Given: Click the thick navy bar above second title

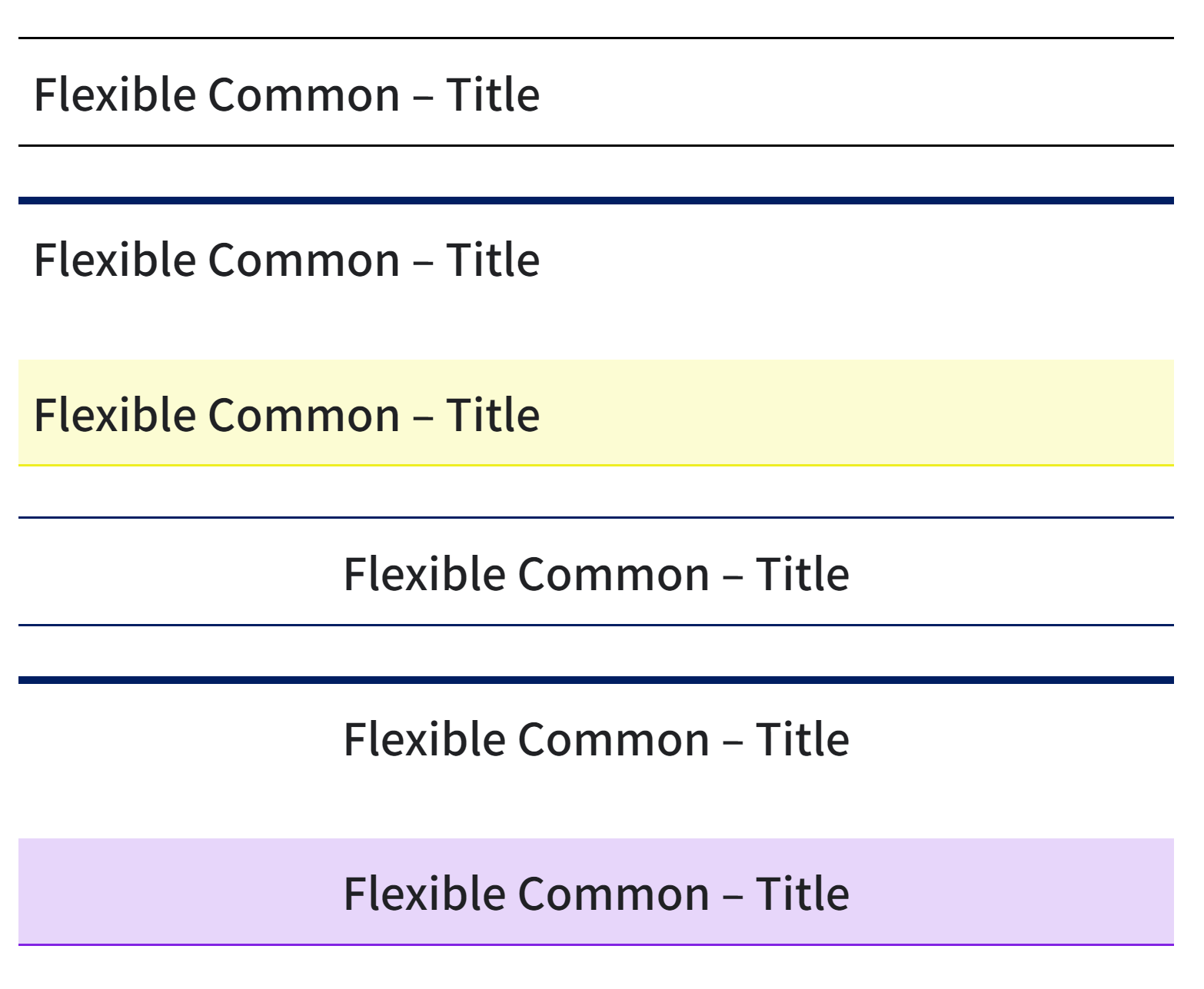Looking at the screenshot, I should coord(596,201).
